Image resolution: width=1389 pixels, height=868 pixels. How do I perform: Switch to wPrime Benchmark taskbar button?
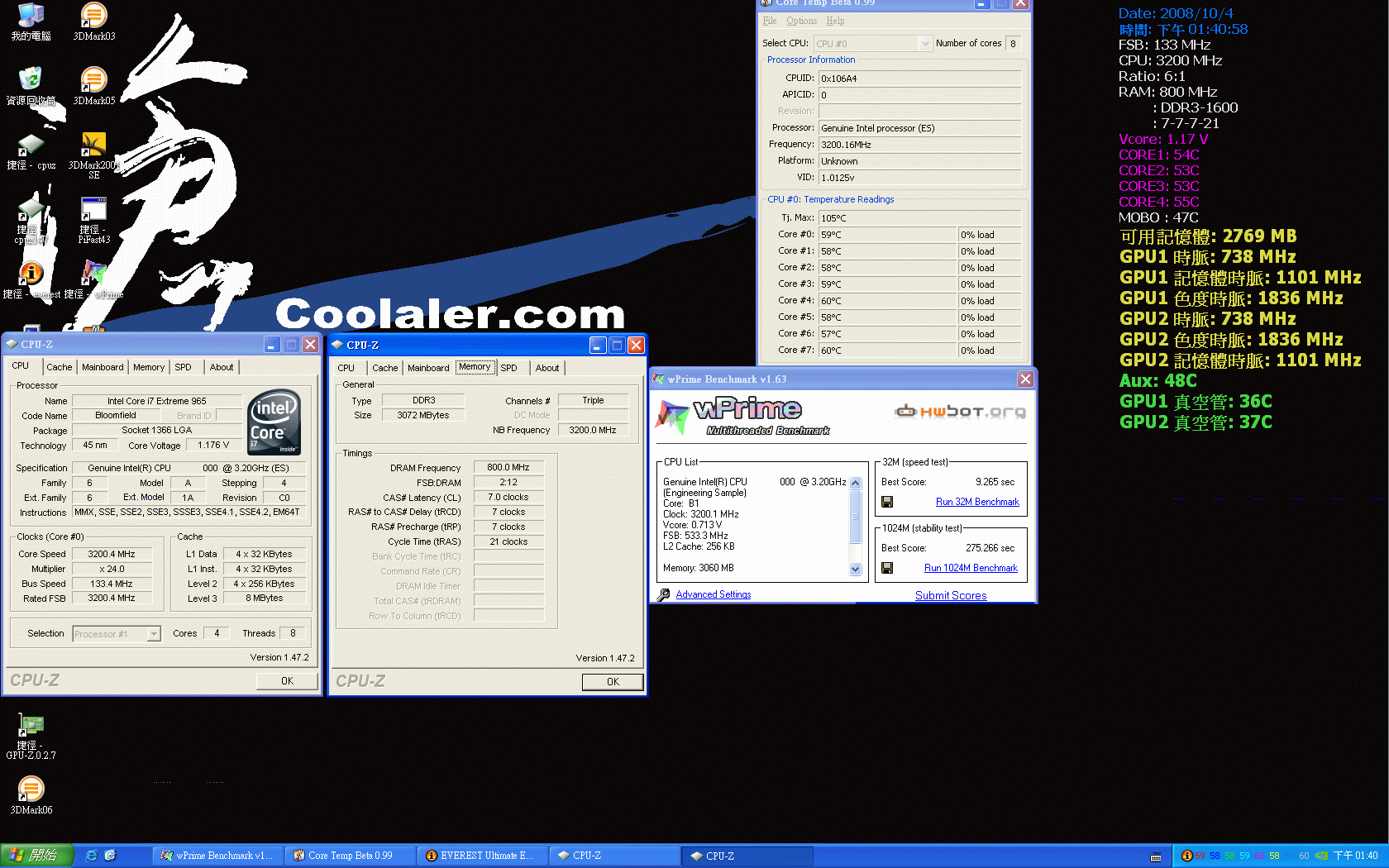219,856
